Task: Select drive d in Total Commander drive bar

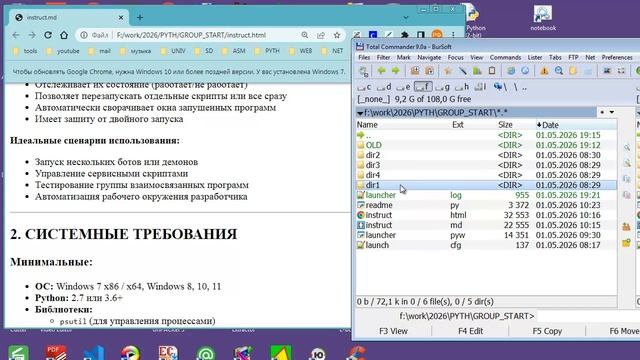Action: (384, 87)
